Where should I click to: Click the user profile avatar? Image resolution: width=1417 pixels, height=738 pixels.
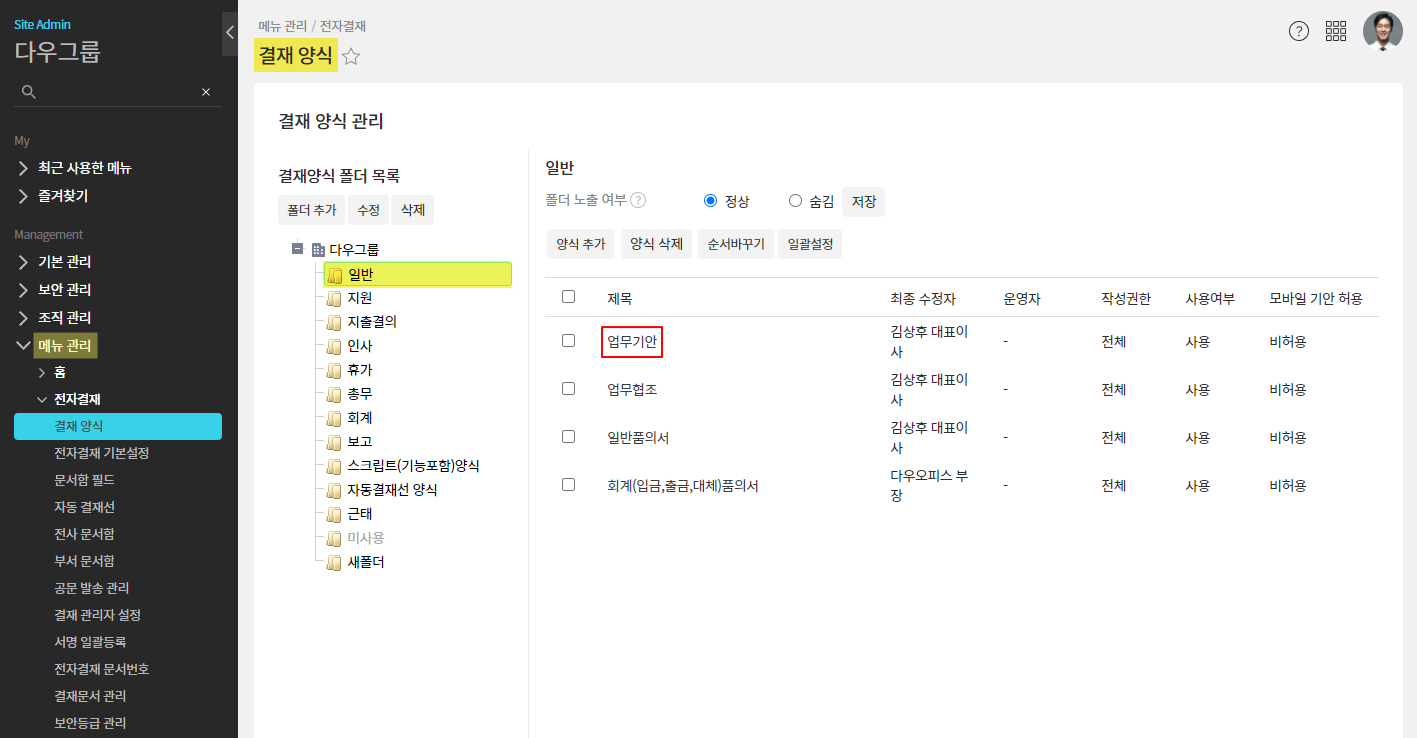pyautogui.click(x=1382, y=31)
